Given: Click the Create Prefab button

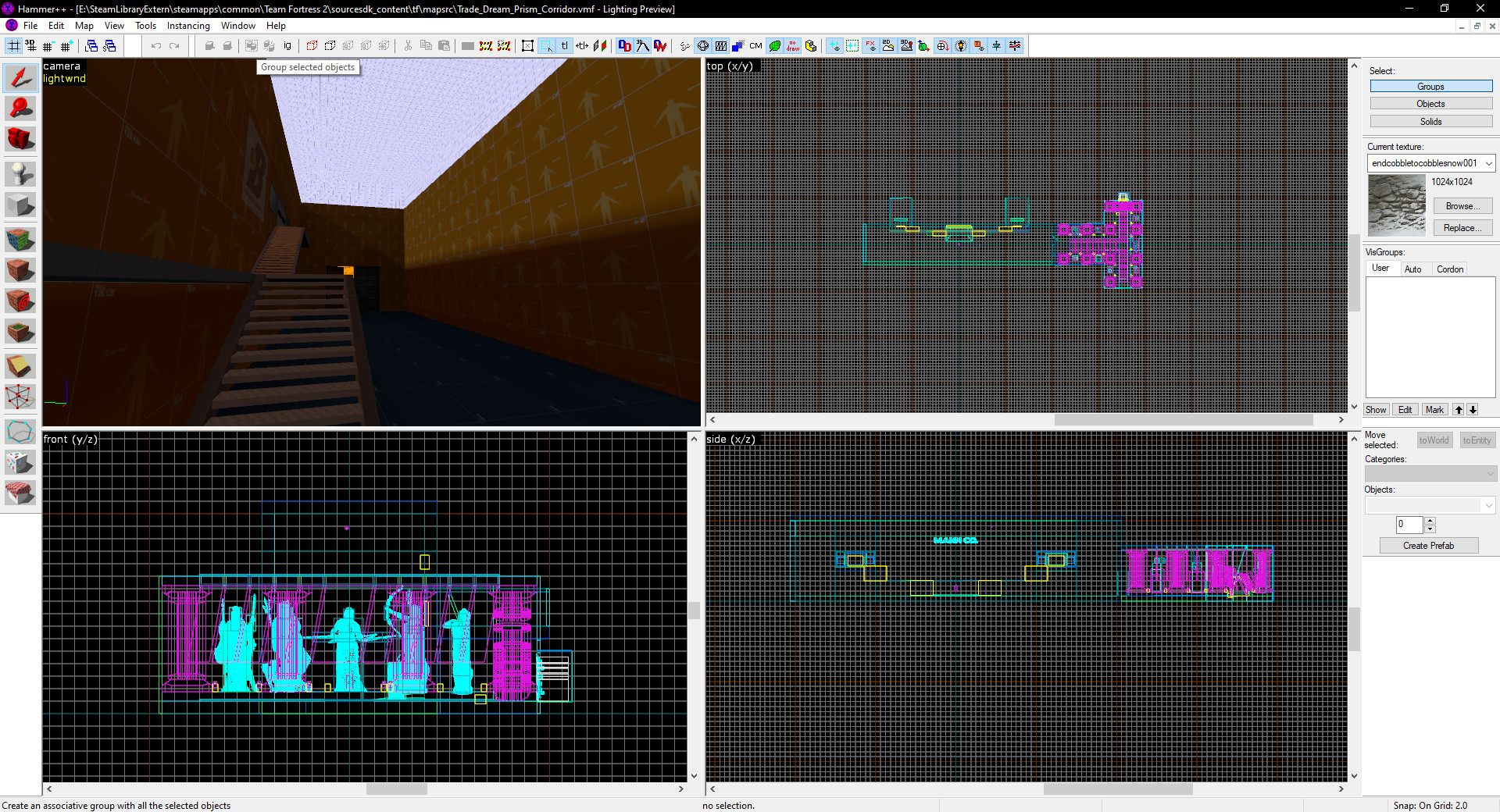Looking at the screenshot, I should (x=1428, y=545).
